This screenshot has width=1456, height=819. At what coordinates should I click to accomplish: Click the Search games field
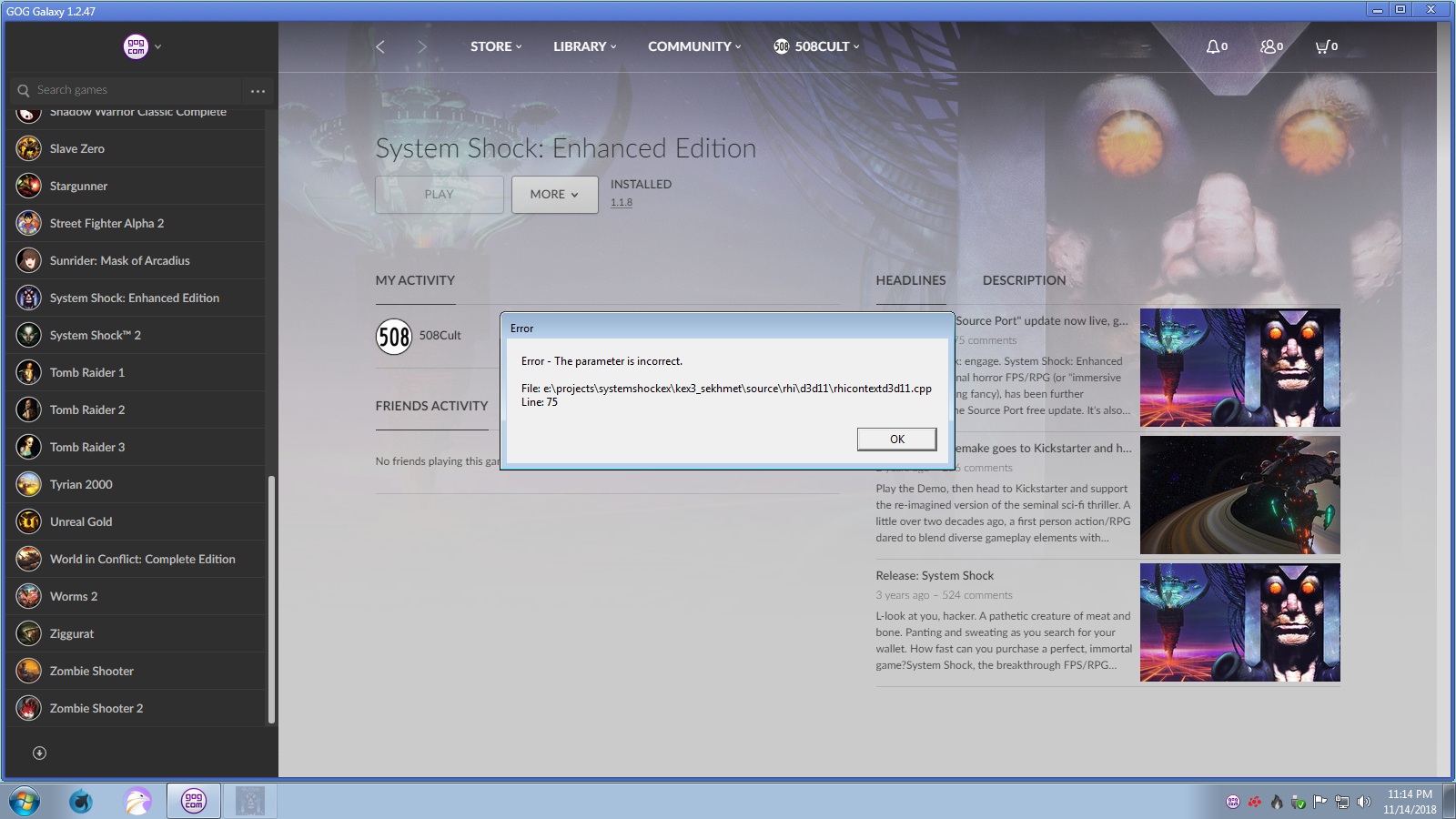click(x=127, y=90)
